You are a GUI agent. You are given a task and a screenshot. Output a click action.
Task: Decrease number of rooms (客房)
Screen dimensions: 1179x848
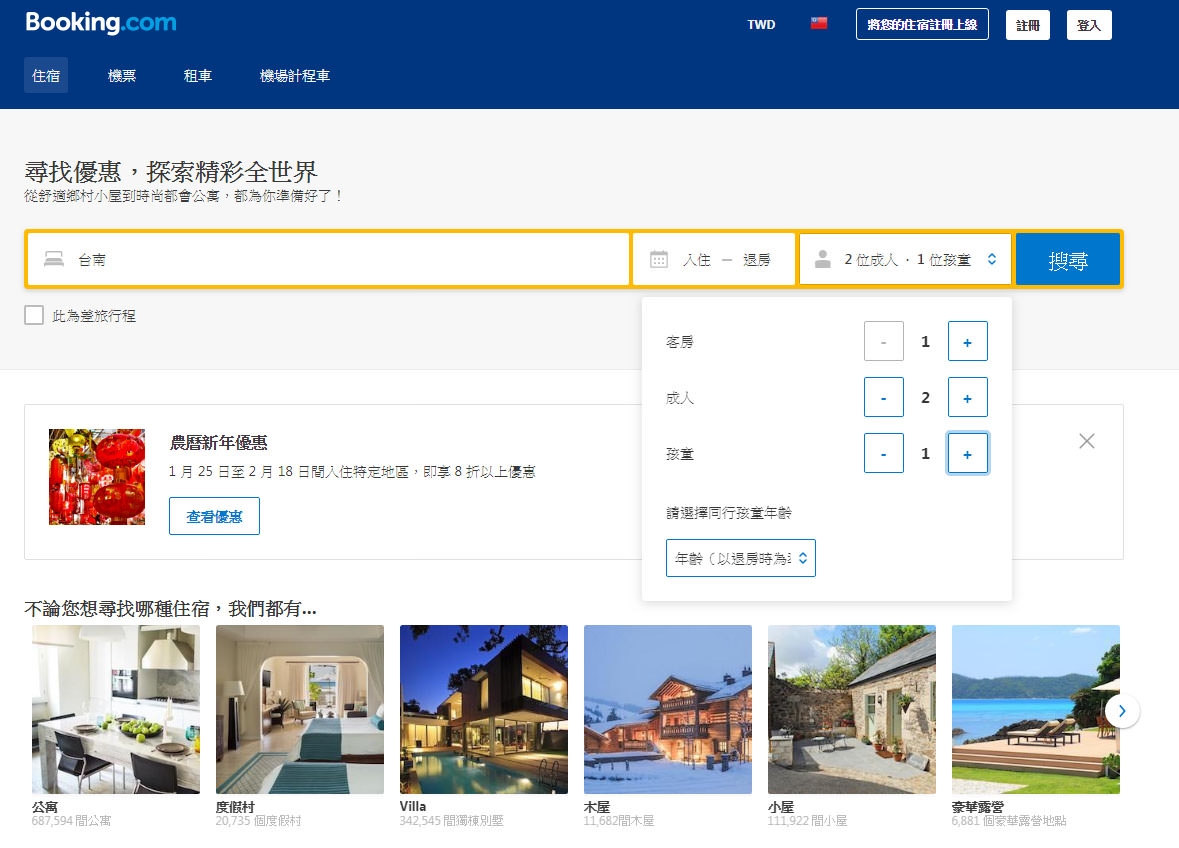coord(883,342)
